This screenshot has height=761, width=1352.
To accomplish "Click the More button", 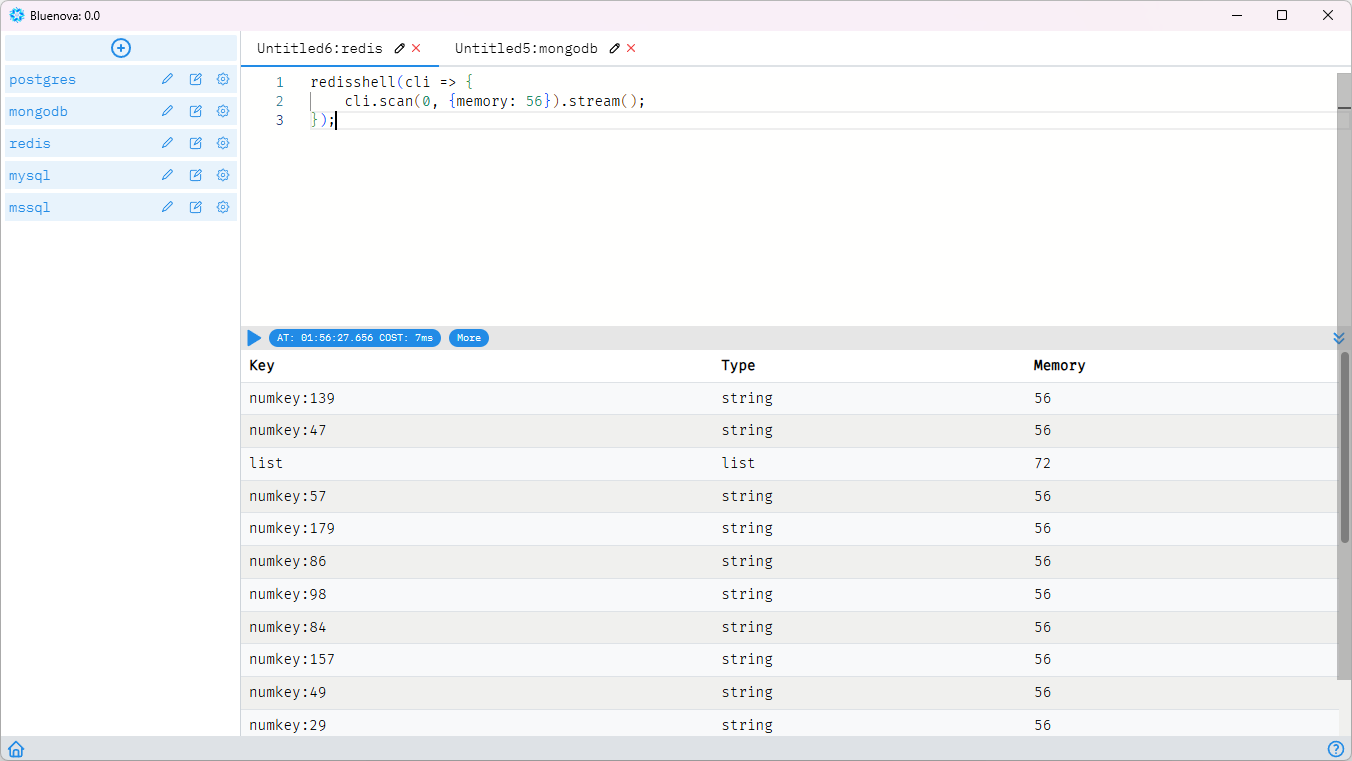I will [469, 338].
